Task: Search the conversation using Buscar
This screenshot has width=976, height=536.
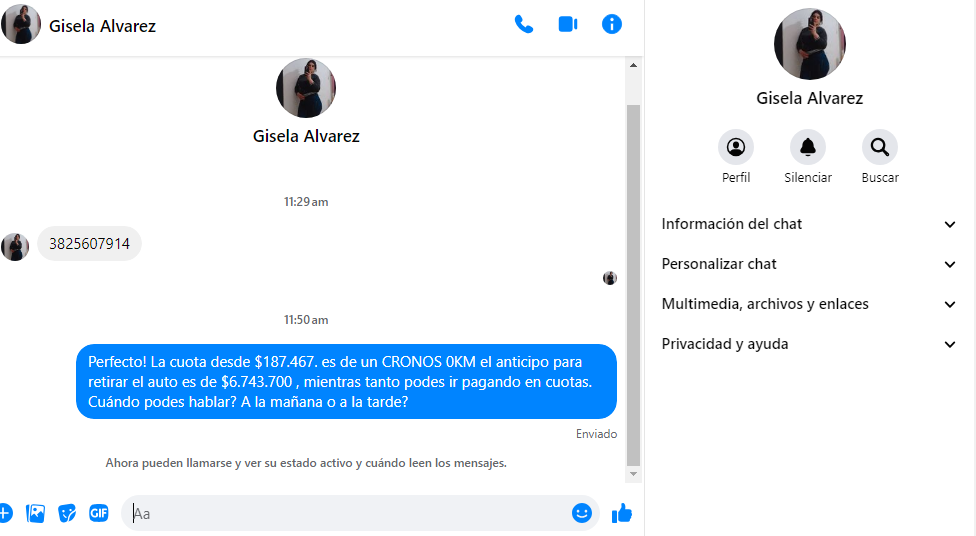Action: (880, 148)
